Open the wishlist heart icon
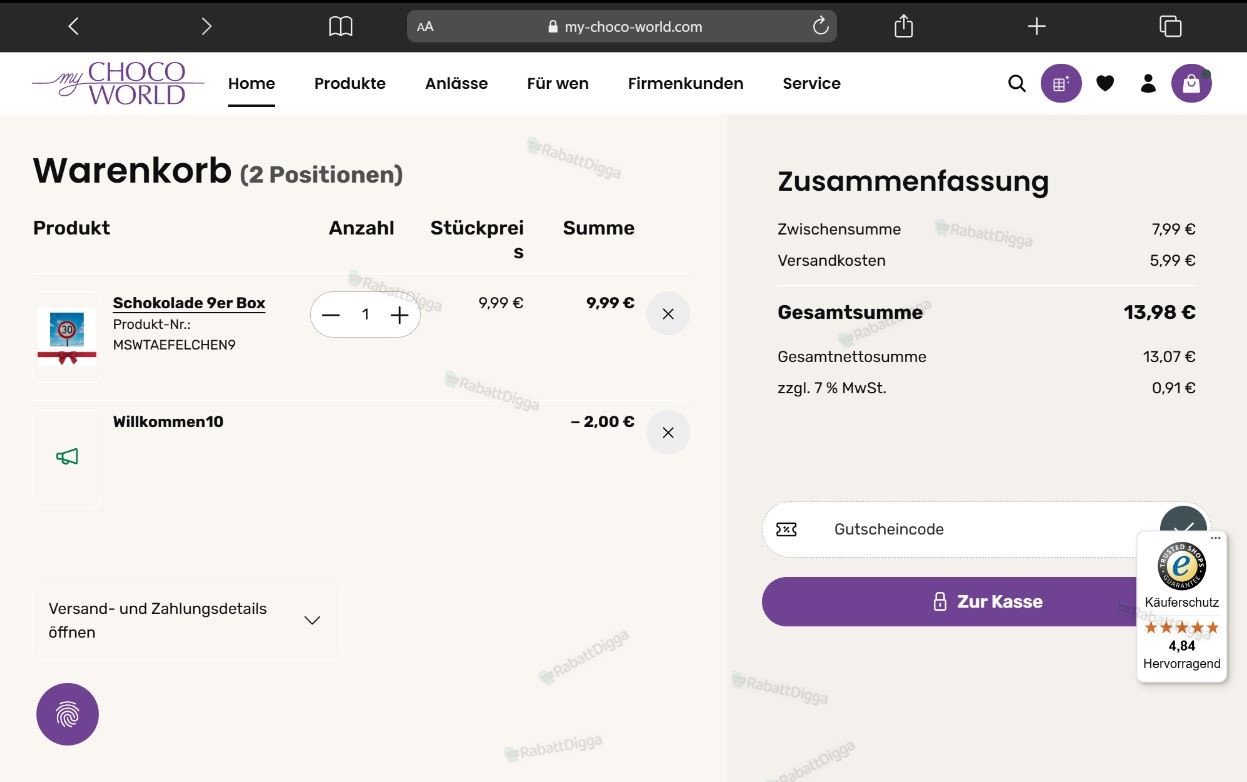The width and height of the screenshot is (1247, 782). pos(1105,84)
